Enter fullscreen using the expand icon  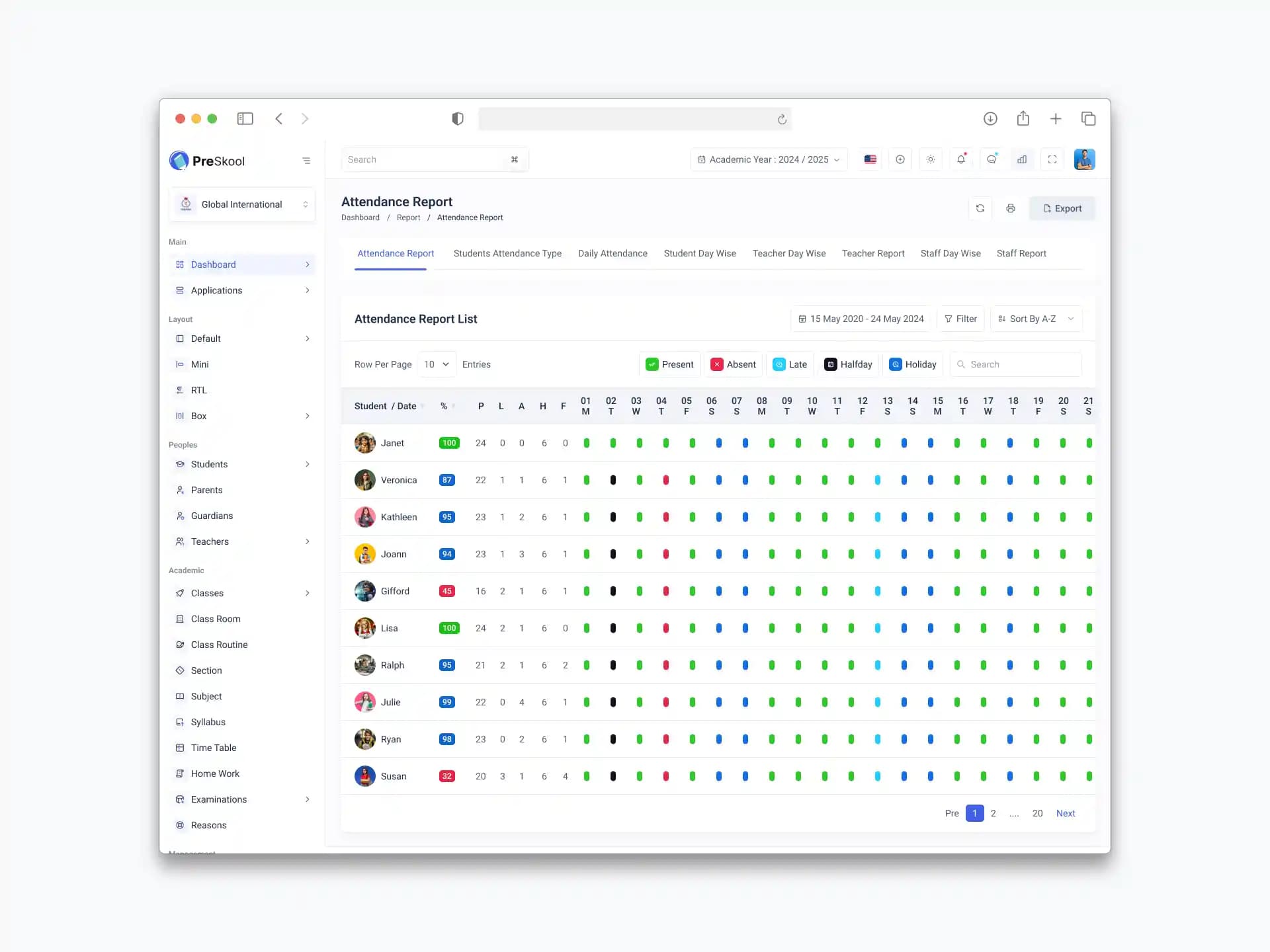(x=1052, y=159)
